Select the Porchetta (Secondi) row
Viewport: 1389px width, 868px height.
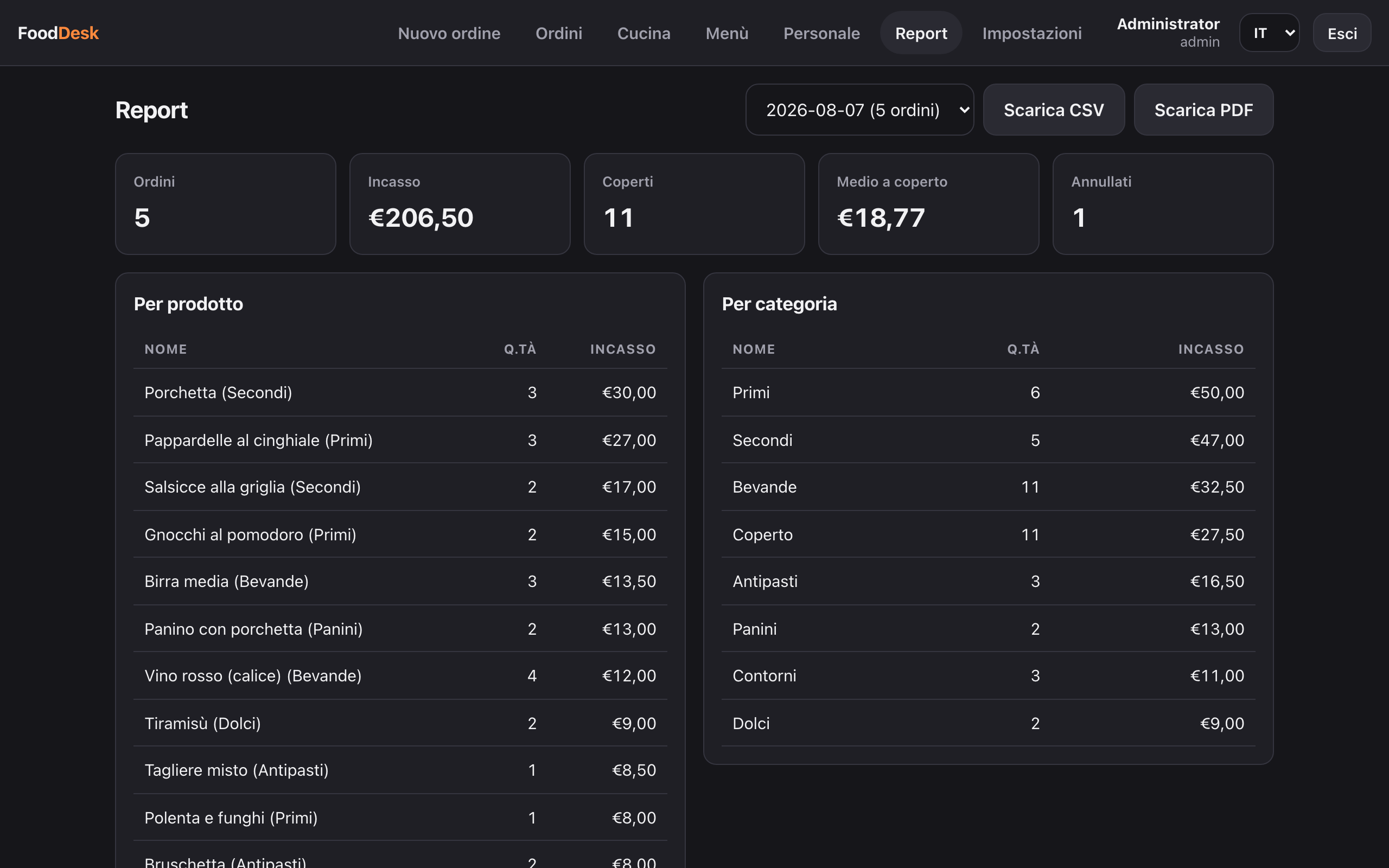coord(400,392)
